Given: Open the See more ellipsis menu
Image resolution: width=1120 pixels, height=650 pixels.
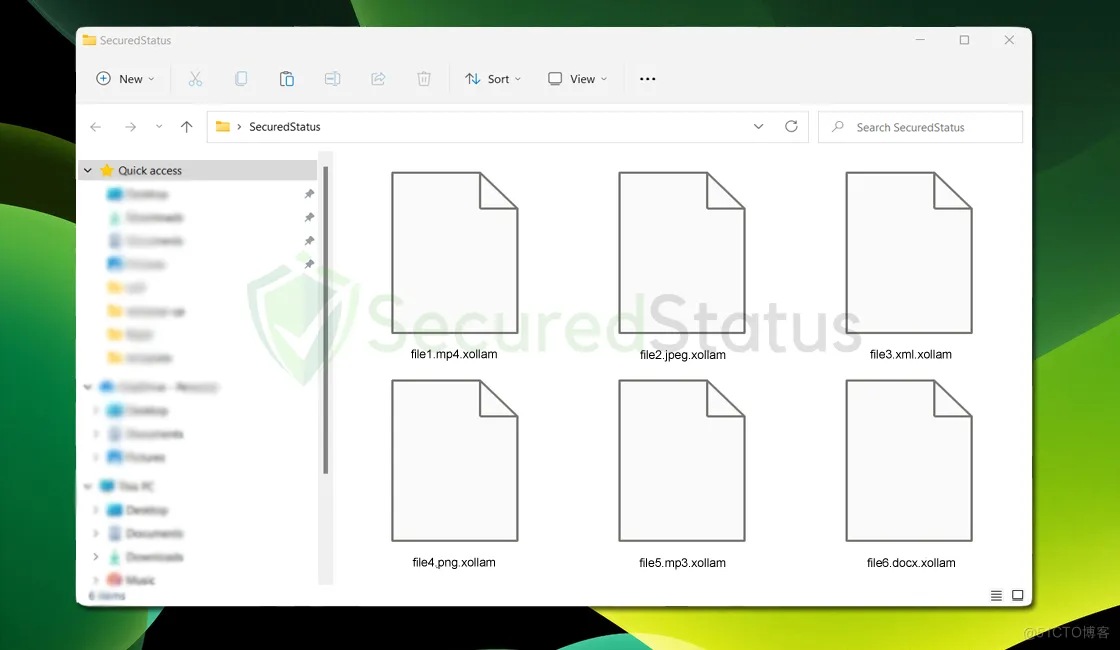Looking at the screenshot, I should point(647,79).
